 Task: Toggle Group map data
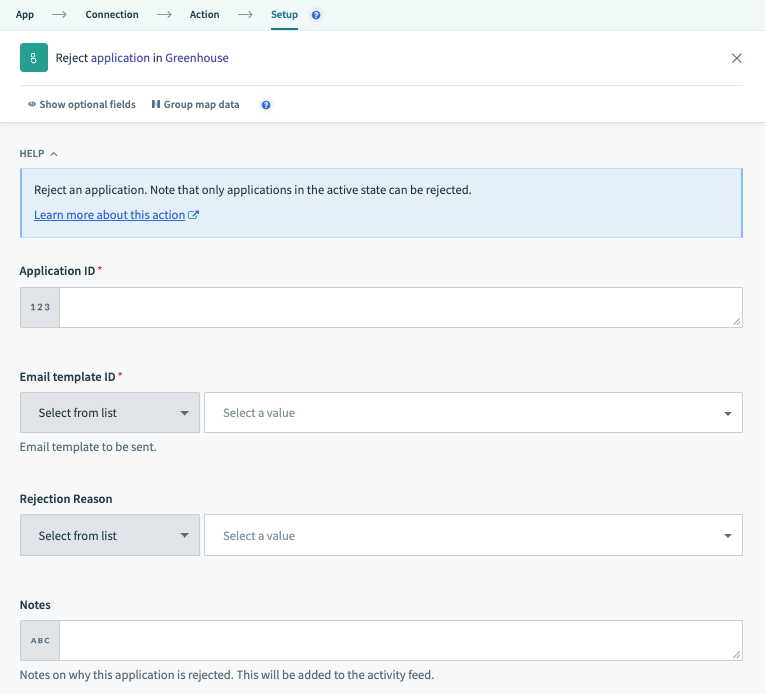(195, 105)
